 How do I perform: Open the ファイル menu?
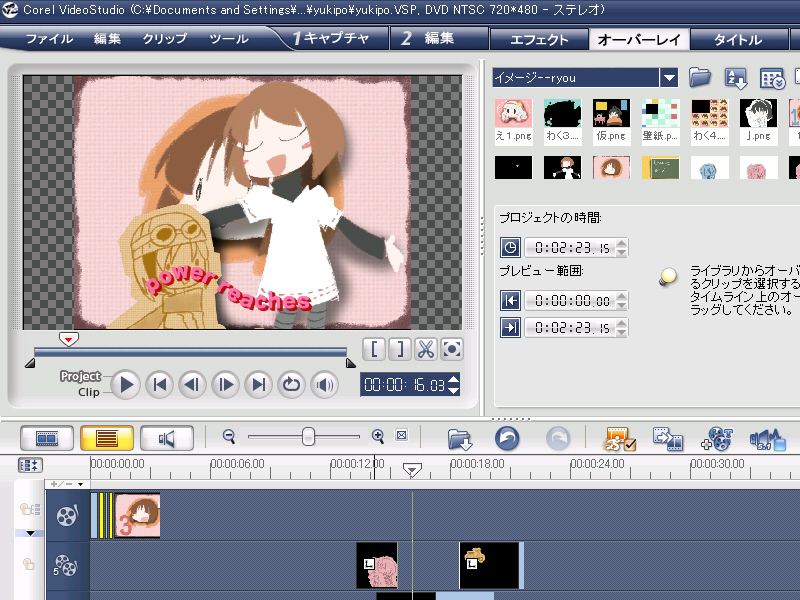(49, 39)
